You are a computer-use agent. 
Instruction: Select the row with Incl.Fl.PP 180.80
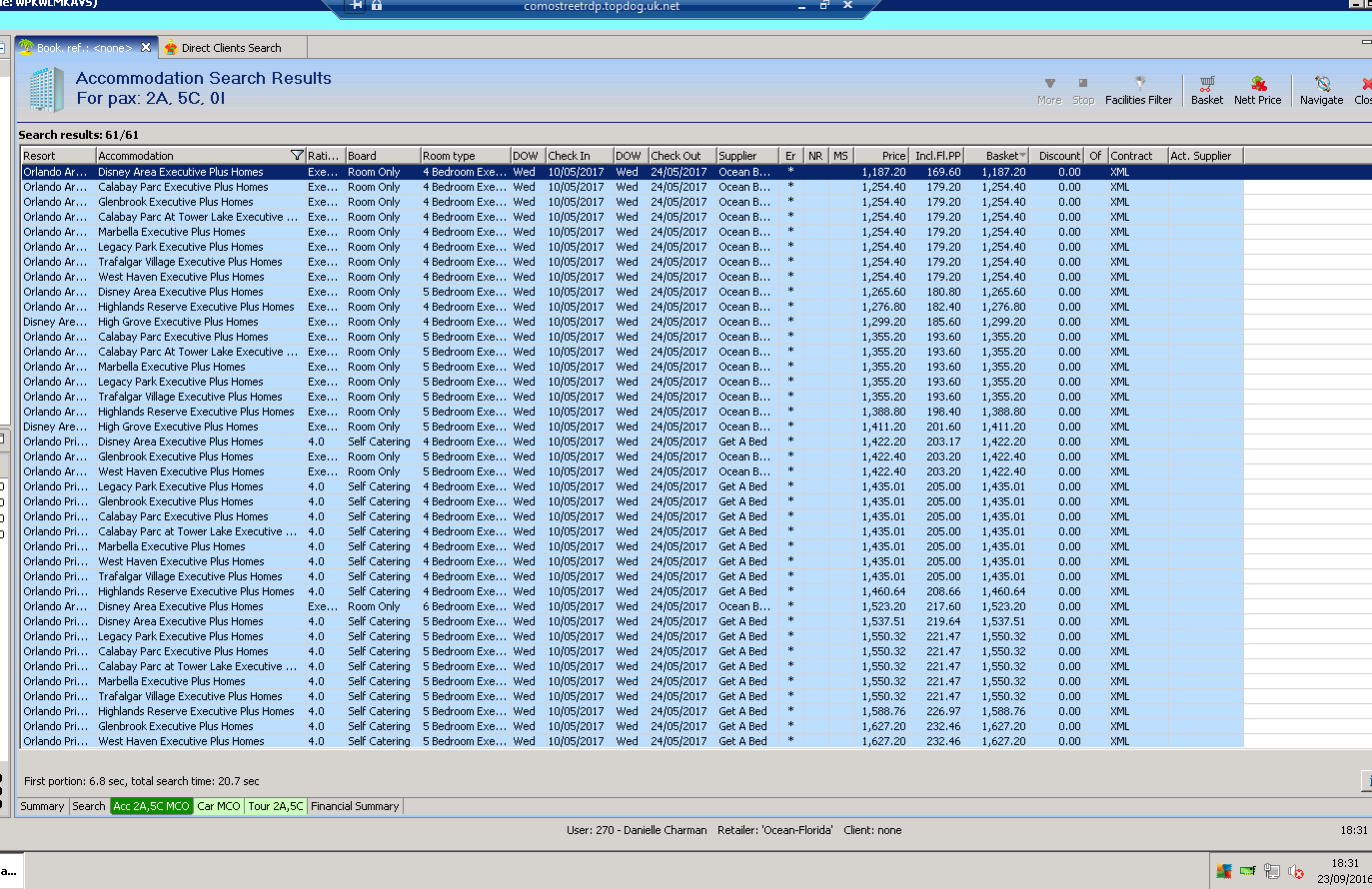pos(633,292)
